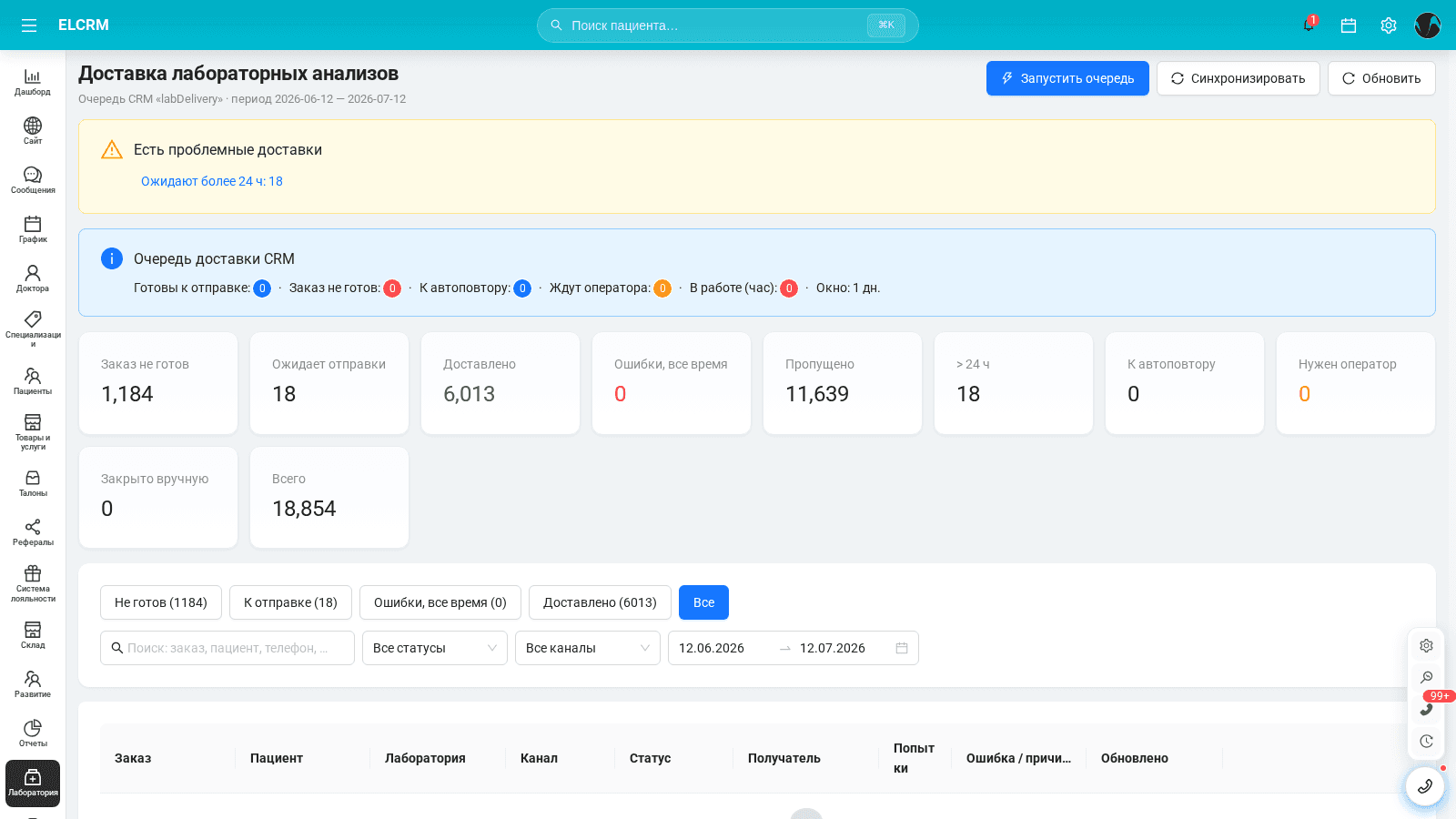1456x819 pixels.
Task: Expand Все статусы dropdown
Action: coord(435,648)
